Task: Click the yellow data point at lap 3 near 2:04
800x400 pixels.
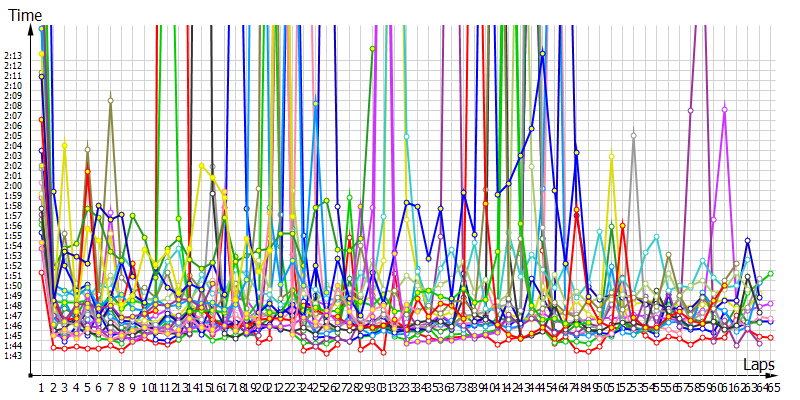Action: [x=65, y=145]
